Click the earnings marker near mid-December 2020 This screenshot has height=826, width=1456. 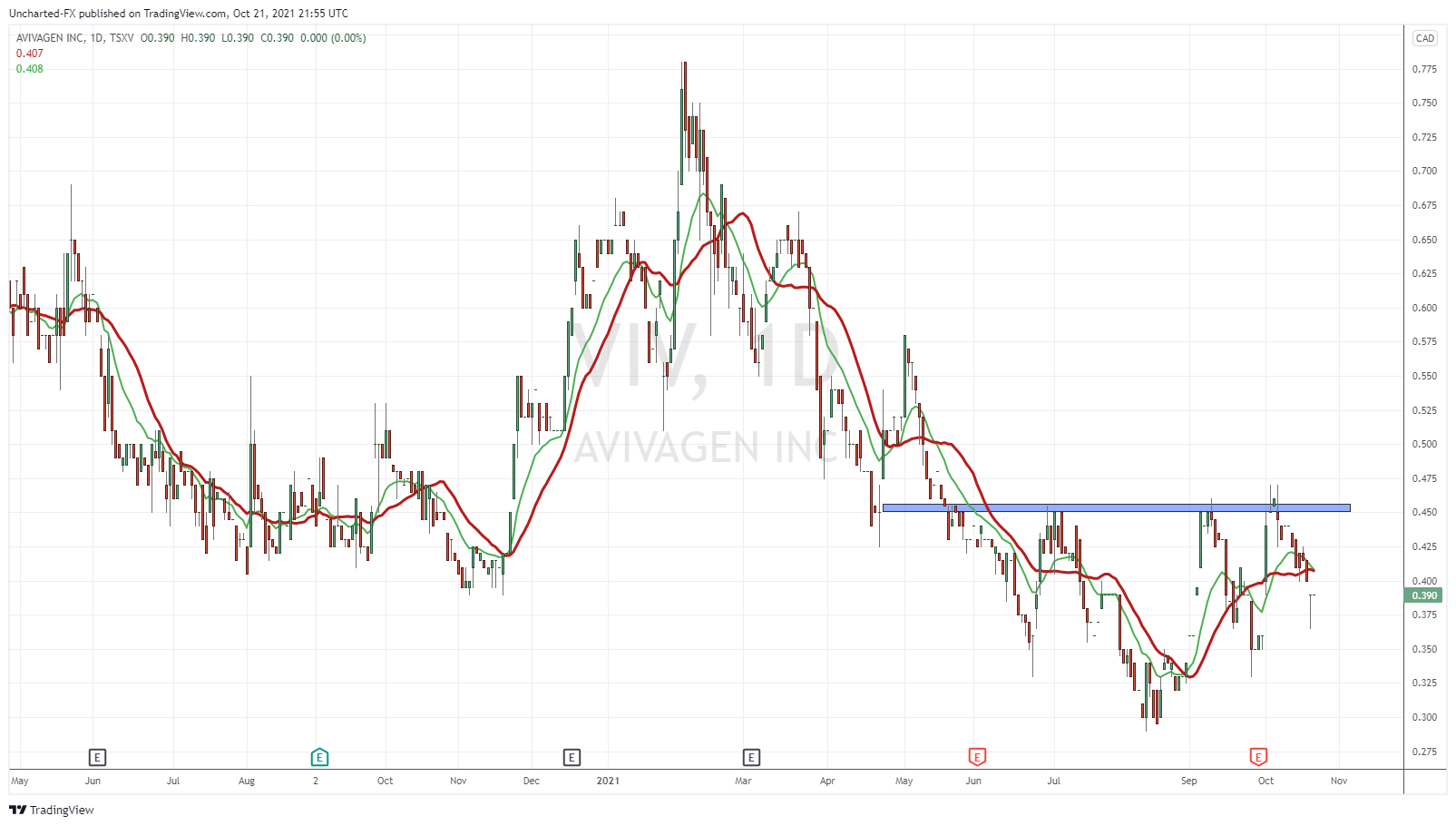572,757
